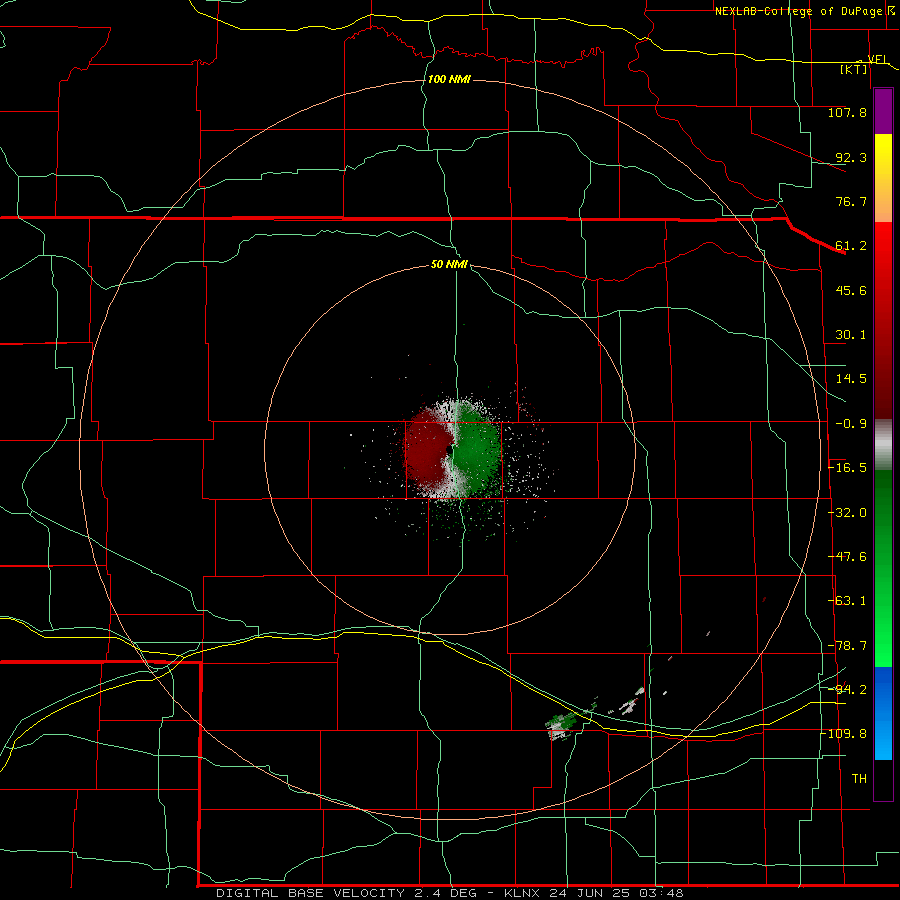The width and height of the screenshot is (900, 900).
Task: Click the green inbound velocity region near radar
Action: (x=476, y=451)
